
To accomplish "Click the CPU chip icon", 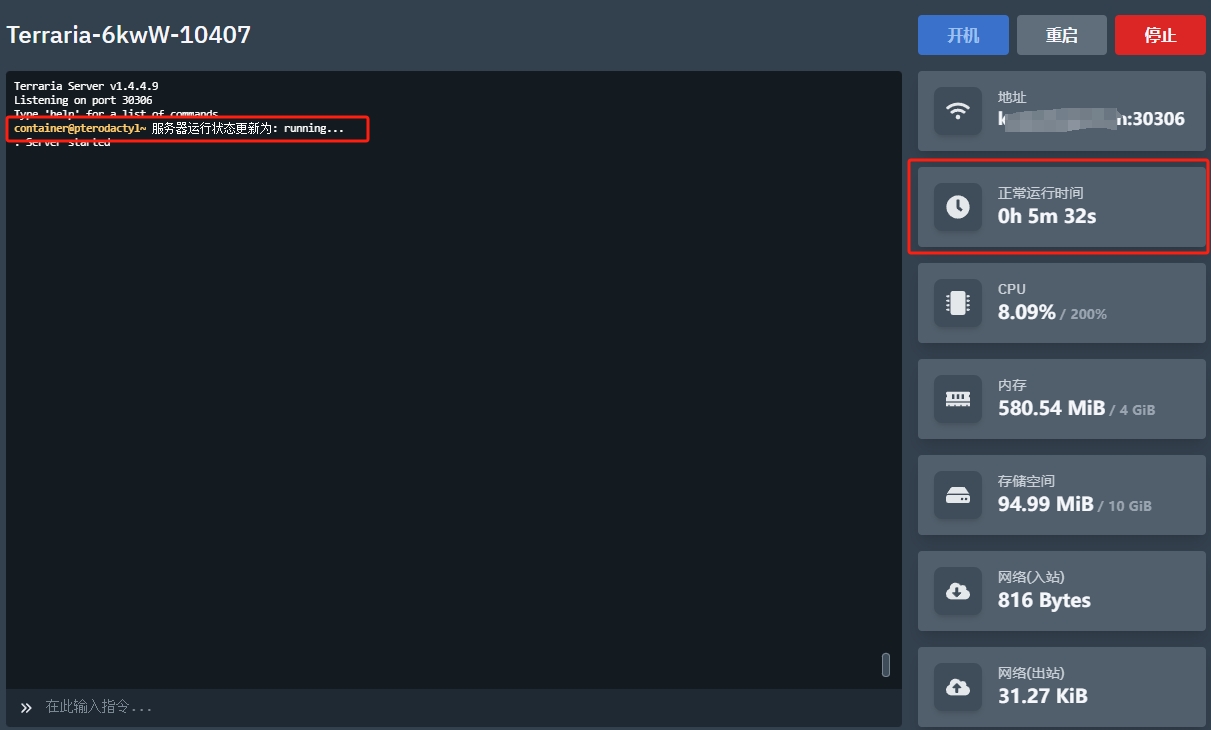I will click(958, 303).
